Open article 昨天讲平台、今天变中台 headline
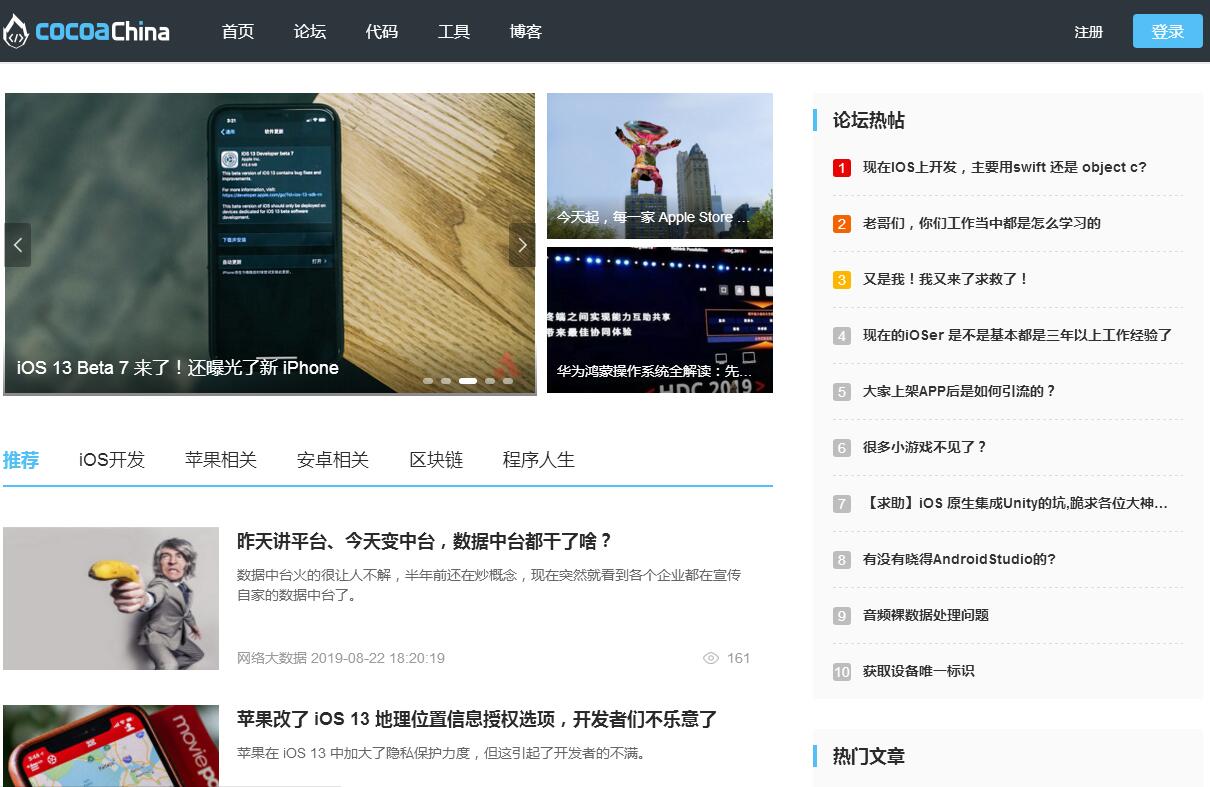Image resolution: width=1210 pixels, height=787 pixels. [424, 541]
